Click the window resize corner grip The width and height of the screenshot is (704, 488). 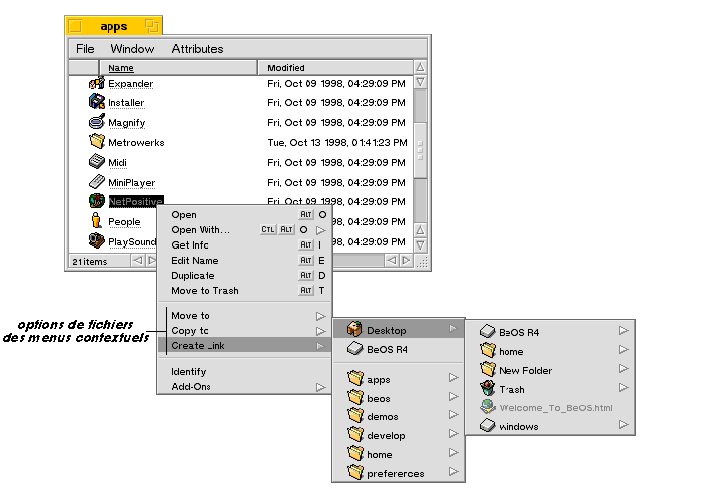click(x=422, y=262)
